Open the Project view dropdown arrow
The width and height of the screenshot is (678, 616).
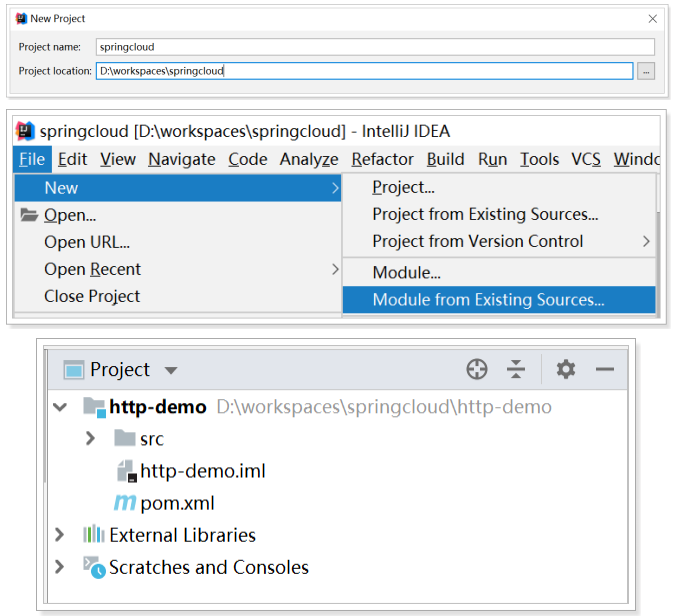click(x=171, y=370)
